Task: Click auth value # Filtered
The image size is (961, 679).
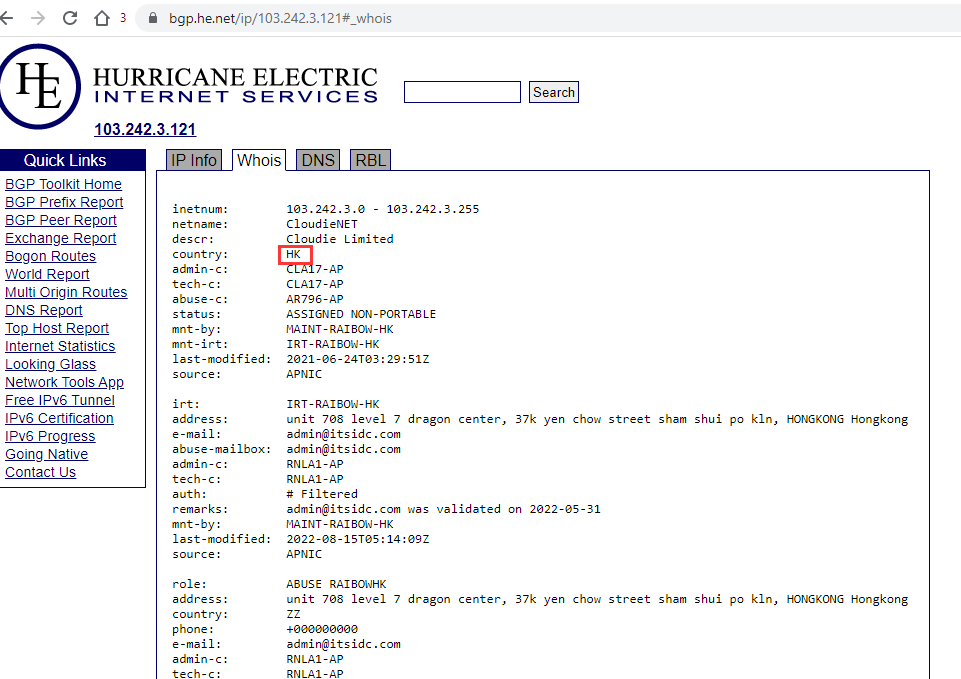Action: pyautogui.click(x=322, y=494)
